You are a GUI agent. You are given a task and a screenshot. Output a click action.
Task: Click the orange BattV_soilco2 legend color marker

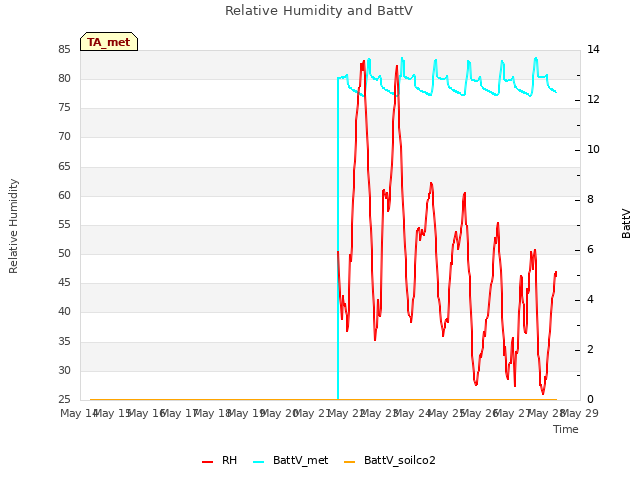click(x=349, y=462)
